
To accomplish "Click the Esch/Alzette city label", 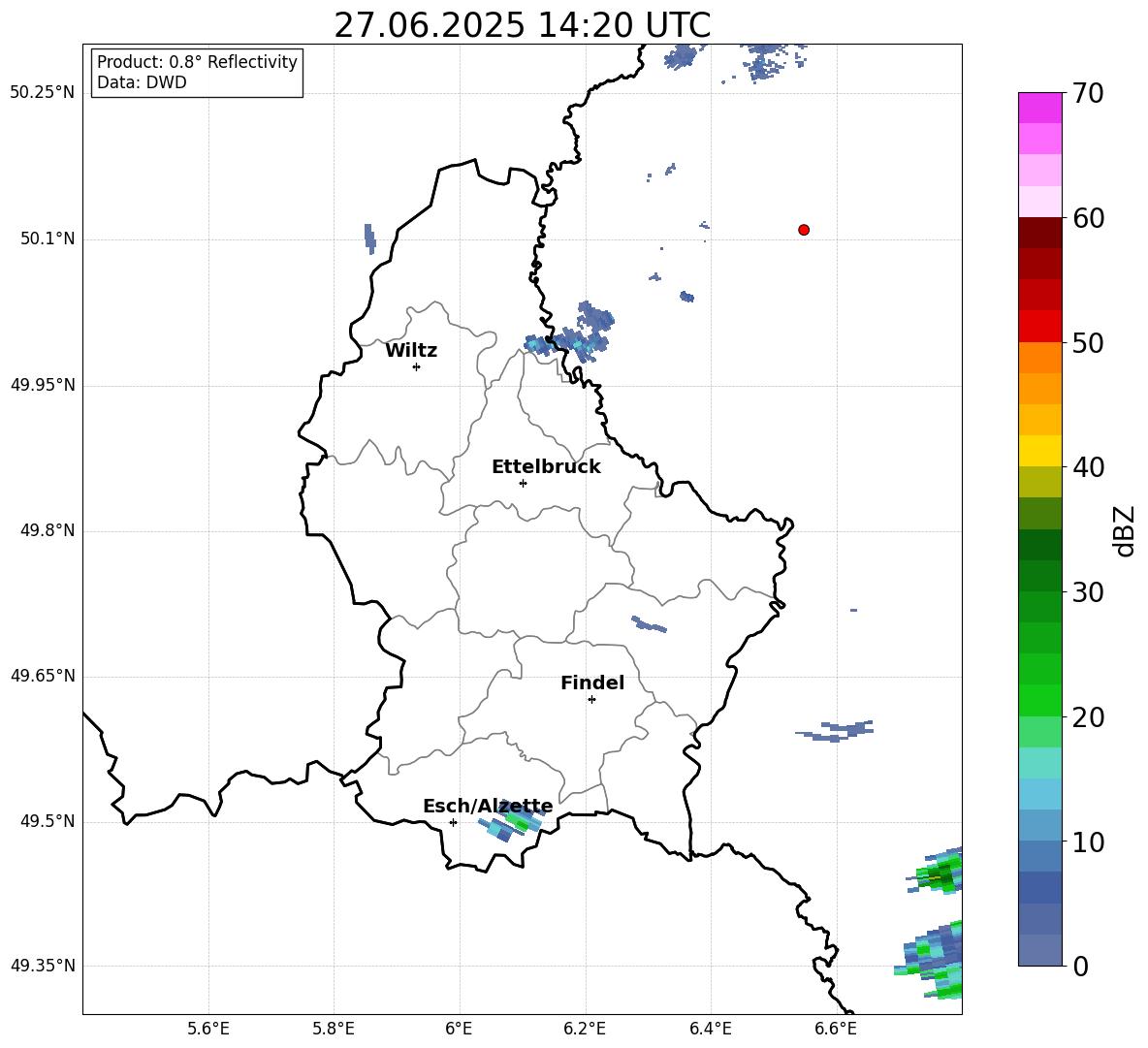I will click(x=488, y=807).
